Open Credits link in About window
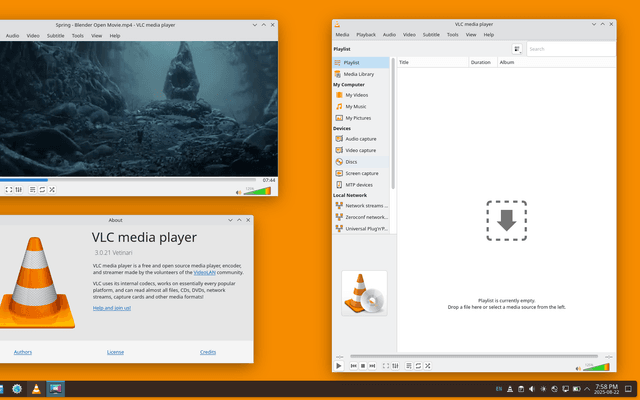Image resolution: width=640 pixels, height=400 pixels. coord(208,352)
